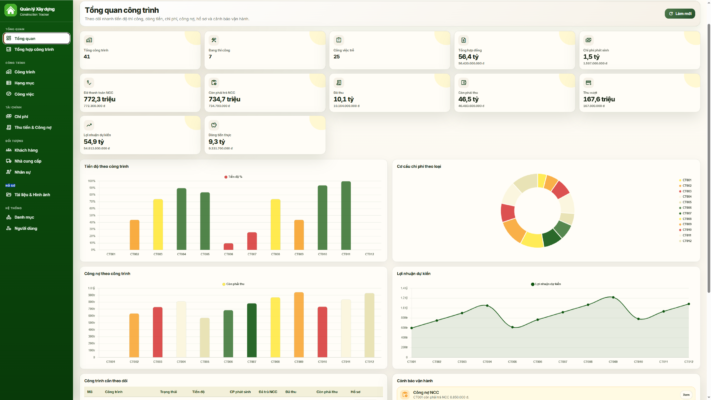Viewport: 711px width, 400px height.
Task: Toggle CT007 in the donut chart legend
Action: click(x=685, y=213)
